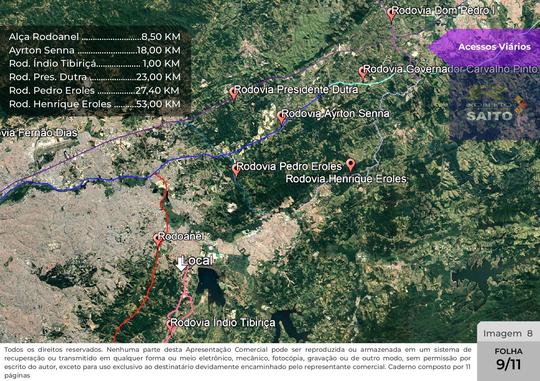Click the copyright disclaimer text footer
The image size is (540, 381).
point(238,362)
